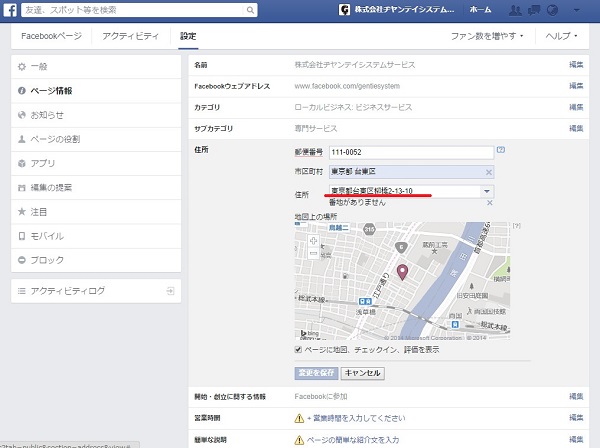Click the activity log exit arrow icon
Image resolution: width=600 pixels, height=448 pixels.
[170, 291]
